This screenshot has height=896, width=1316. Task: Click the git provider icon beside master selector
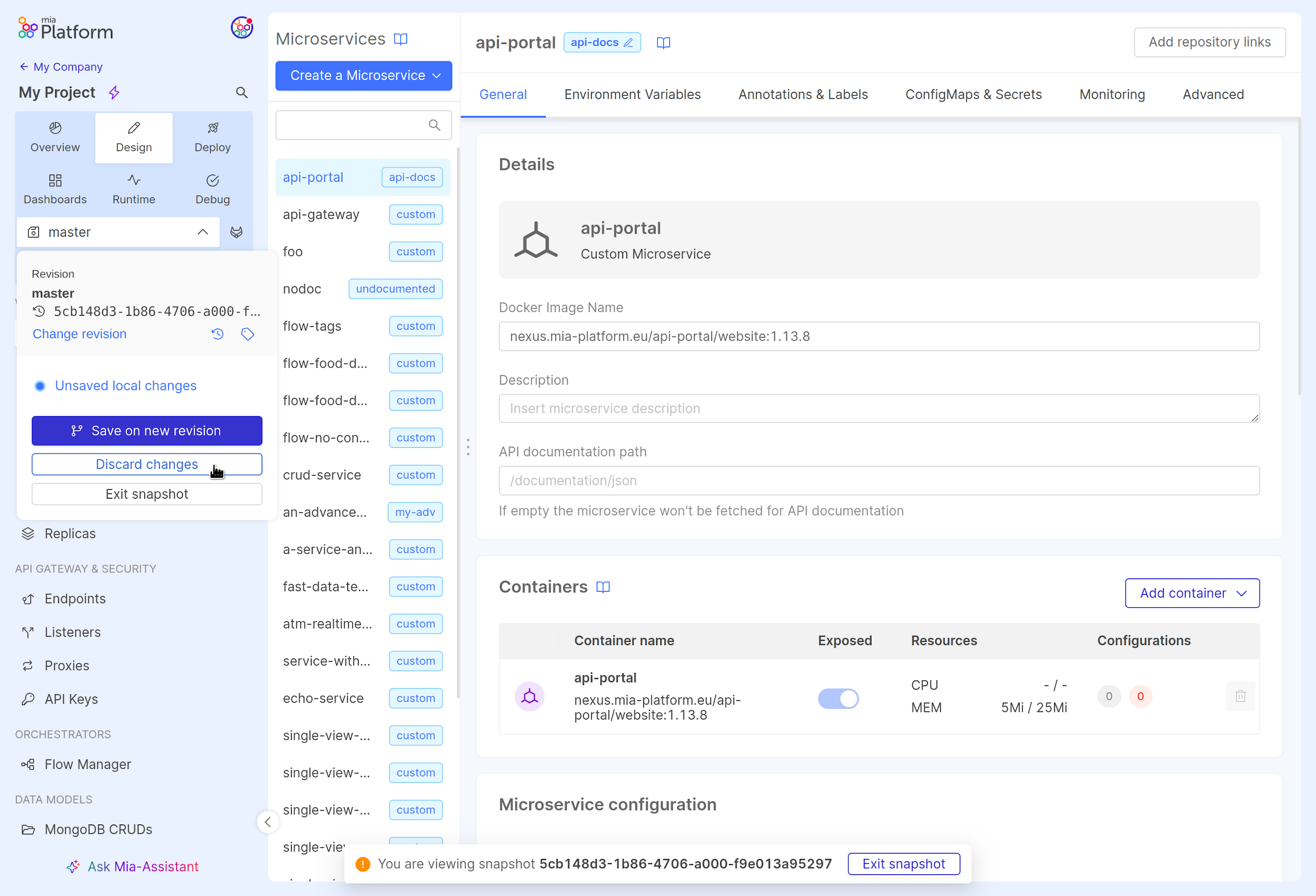point(236,232)
